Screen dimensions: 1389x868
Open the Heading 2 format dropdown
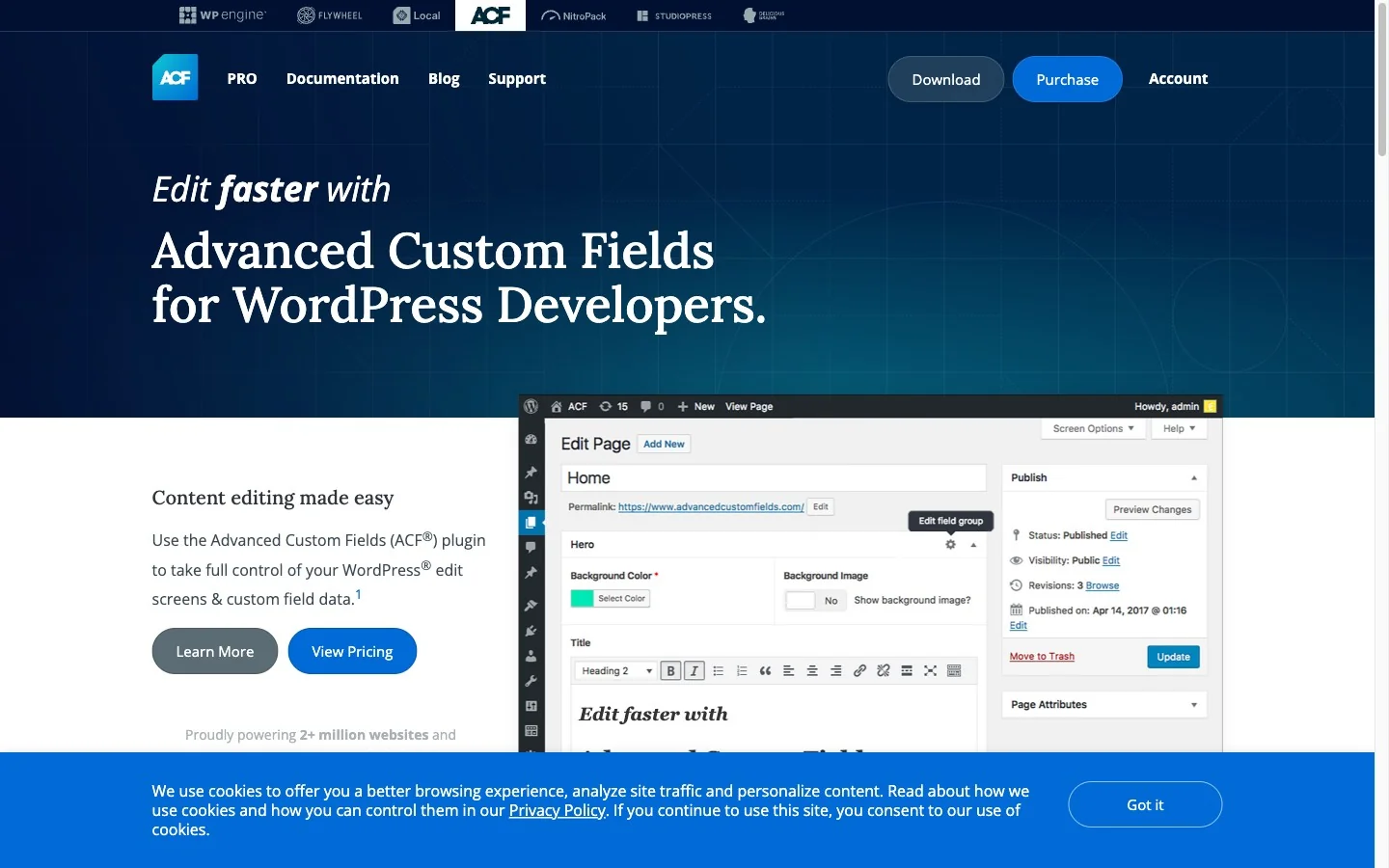coord(616,671)
